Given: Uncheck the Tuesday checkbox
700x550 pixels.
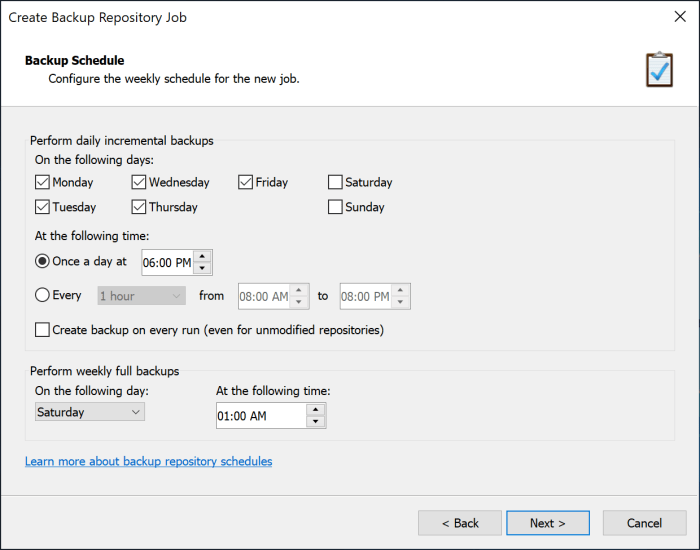Looking at the screenshot, I should [42, 207].
